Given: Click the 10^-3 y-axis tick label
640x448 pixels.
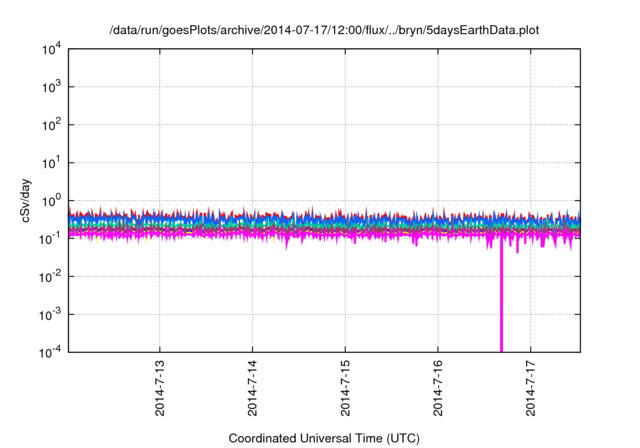Looking at the screenshot, I should tap(50, 315).
